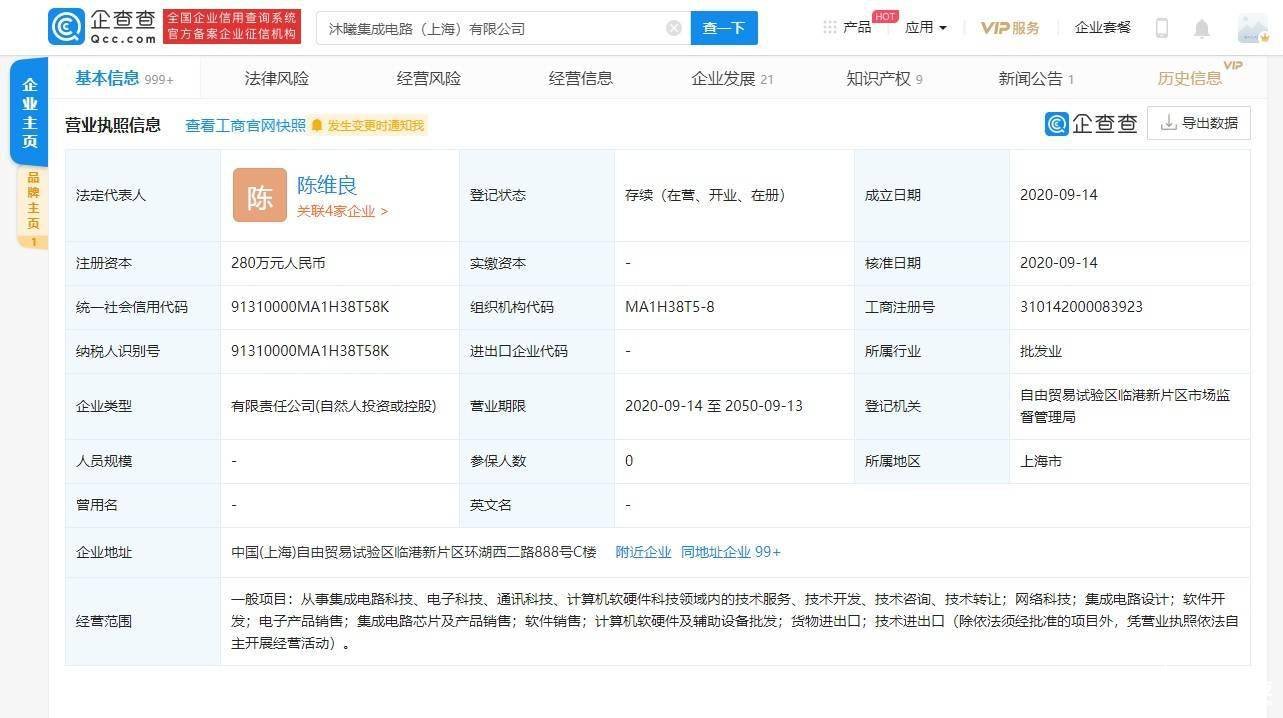
Task: Click the region value 上海市
Action: pyautogui.click(x=1041, y=461)
